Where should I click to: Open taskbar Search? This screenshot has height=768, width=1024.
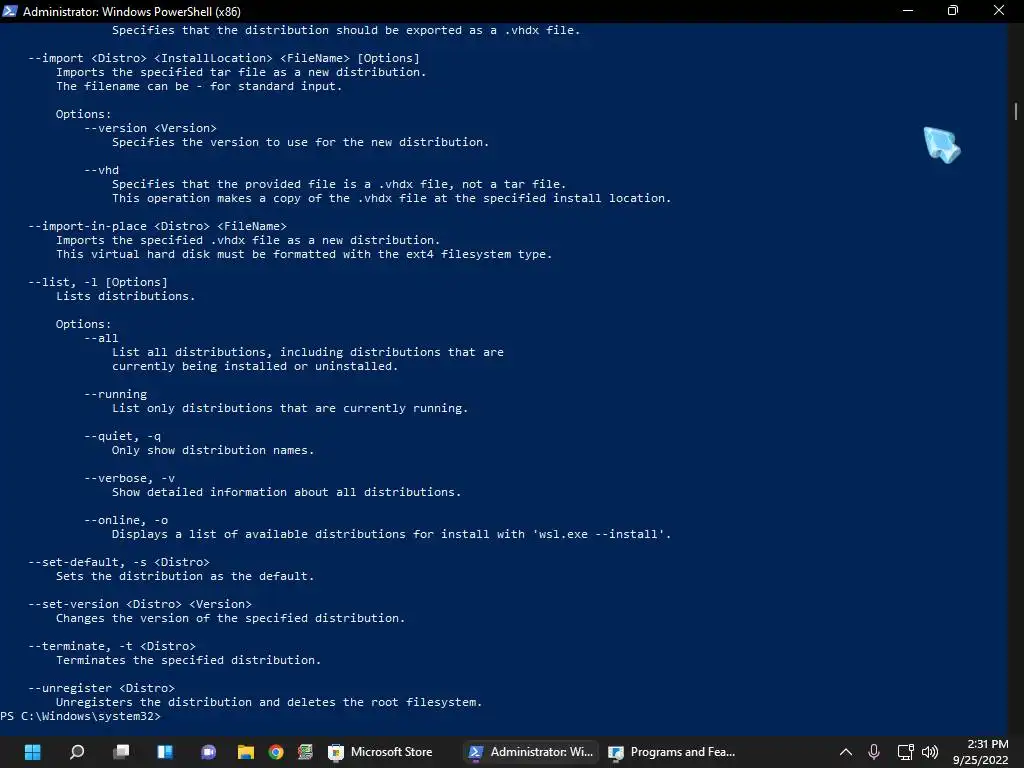tap(77, 752)
